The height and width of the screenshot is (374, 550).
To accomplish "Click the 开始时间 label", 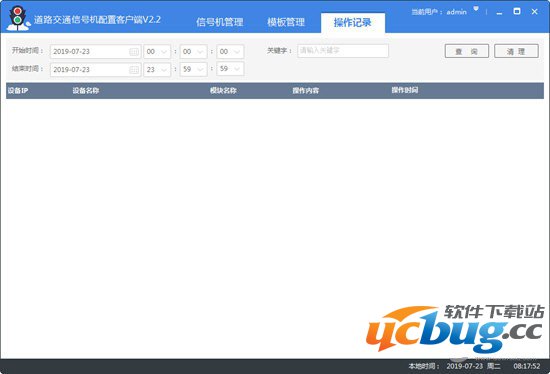I will click(27, 51).
